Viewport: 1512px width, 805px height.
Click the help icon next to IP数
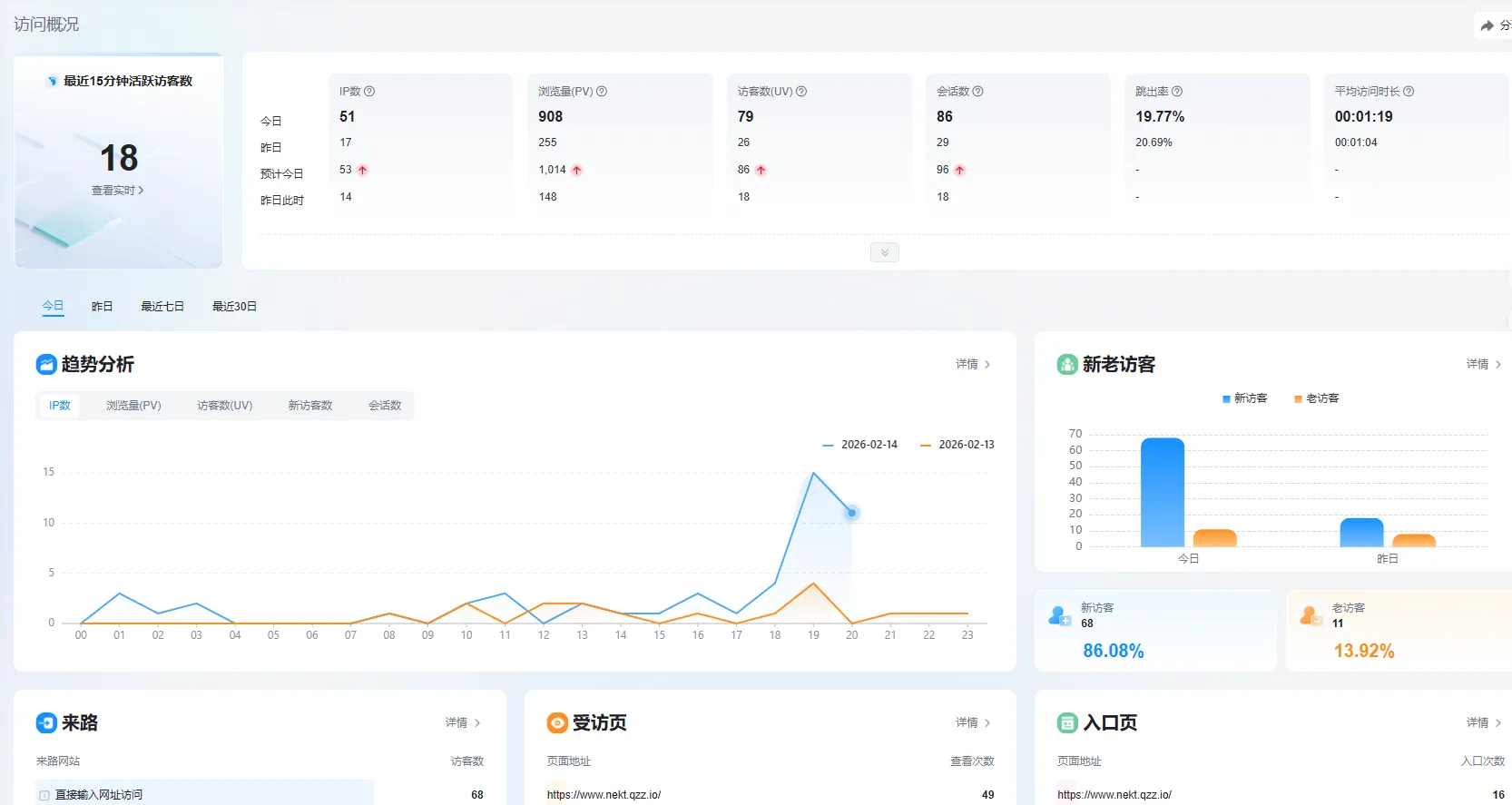[x=369, y=92]
